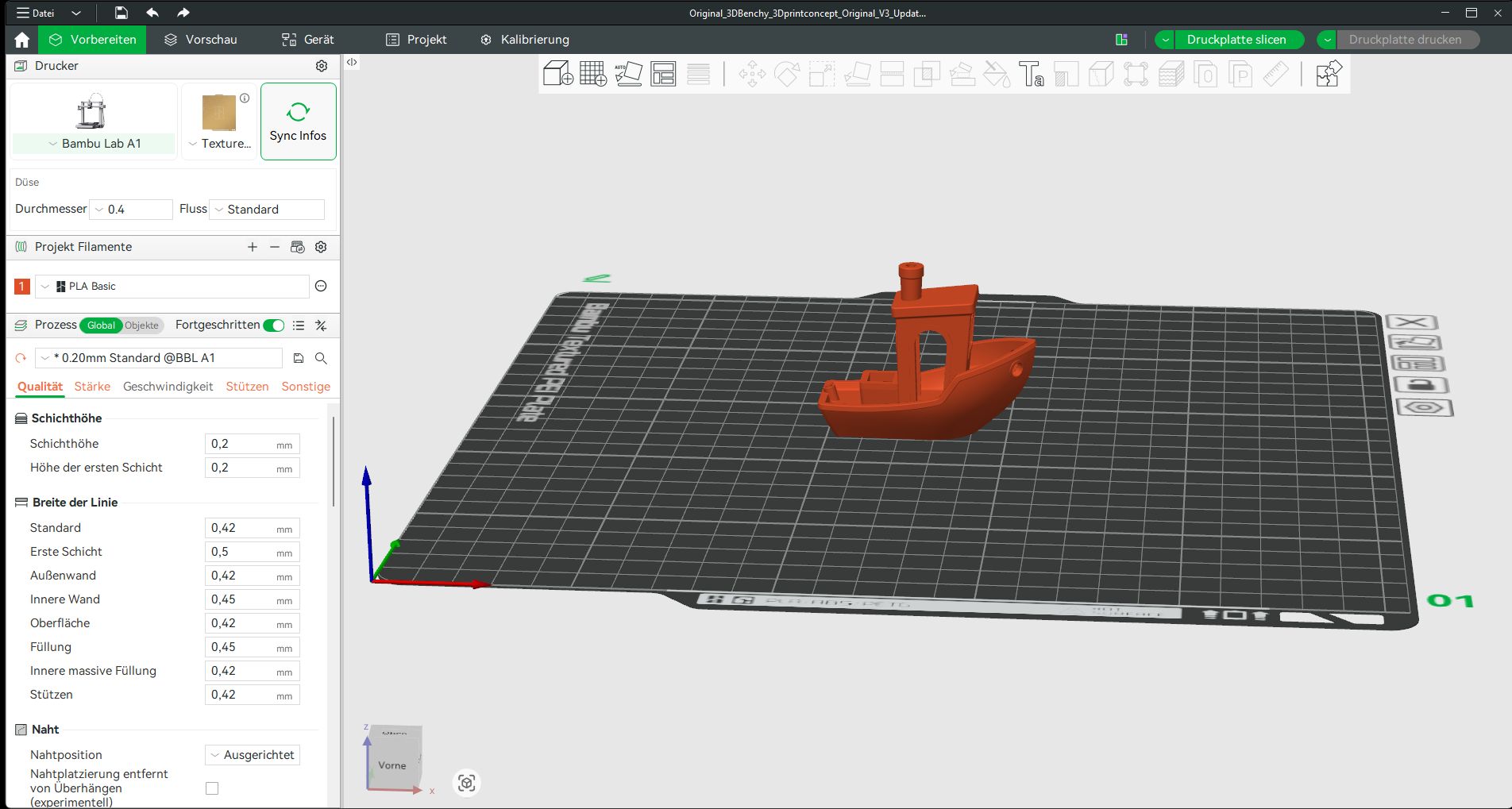Select the Move tool
Screen dimensions: 1512x809
pyautogui.click(x=751, y=74)
